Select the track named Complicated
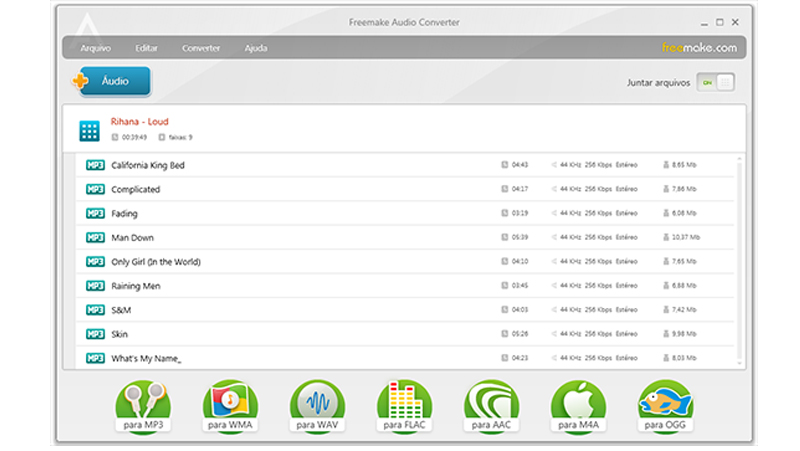 (x=135, y=189)
